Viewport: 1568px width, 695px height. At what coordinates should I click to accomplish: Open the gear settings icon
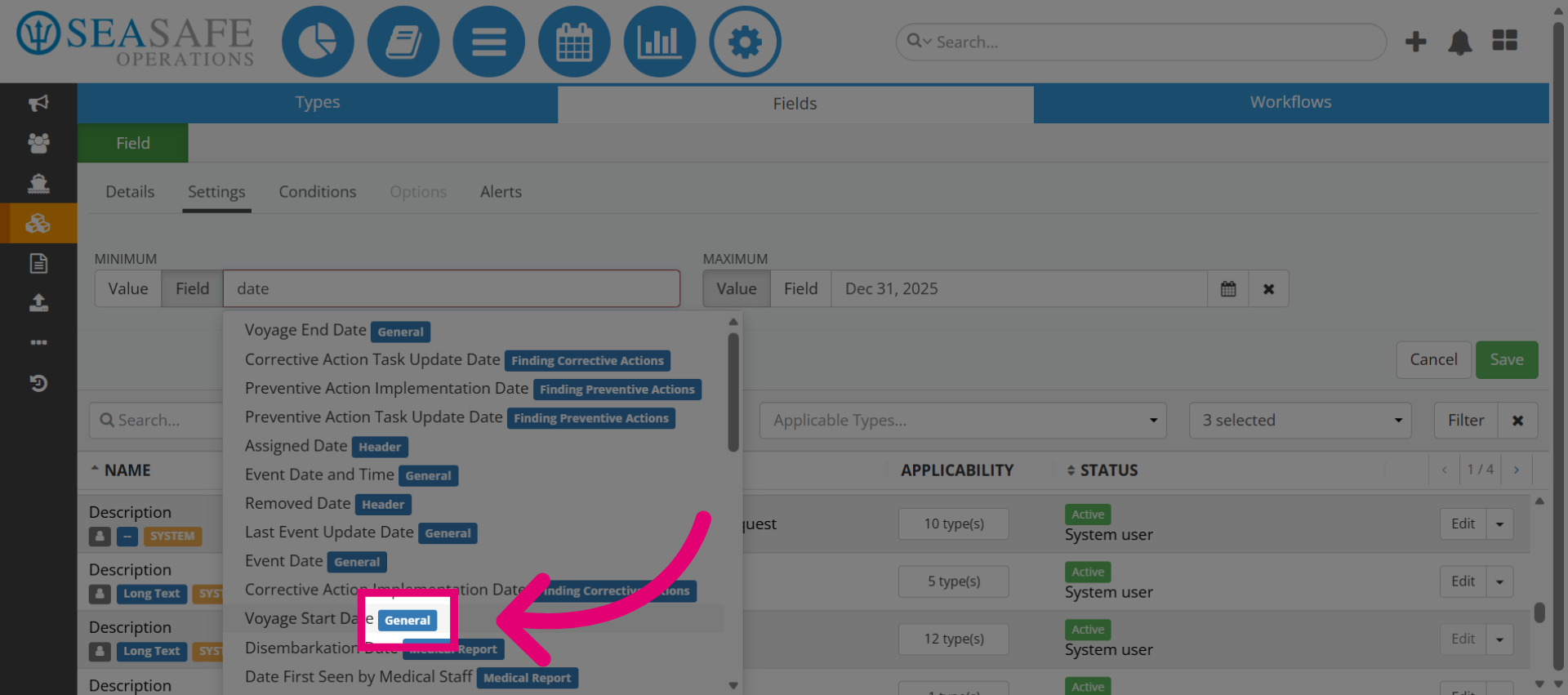pyautogui.click(x=745, y=42)
